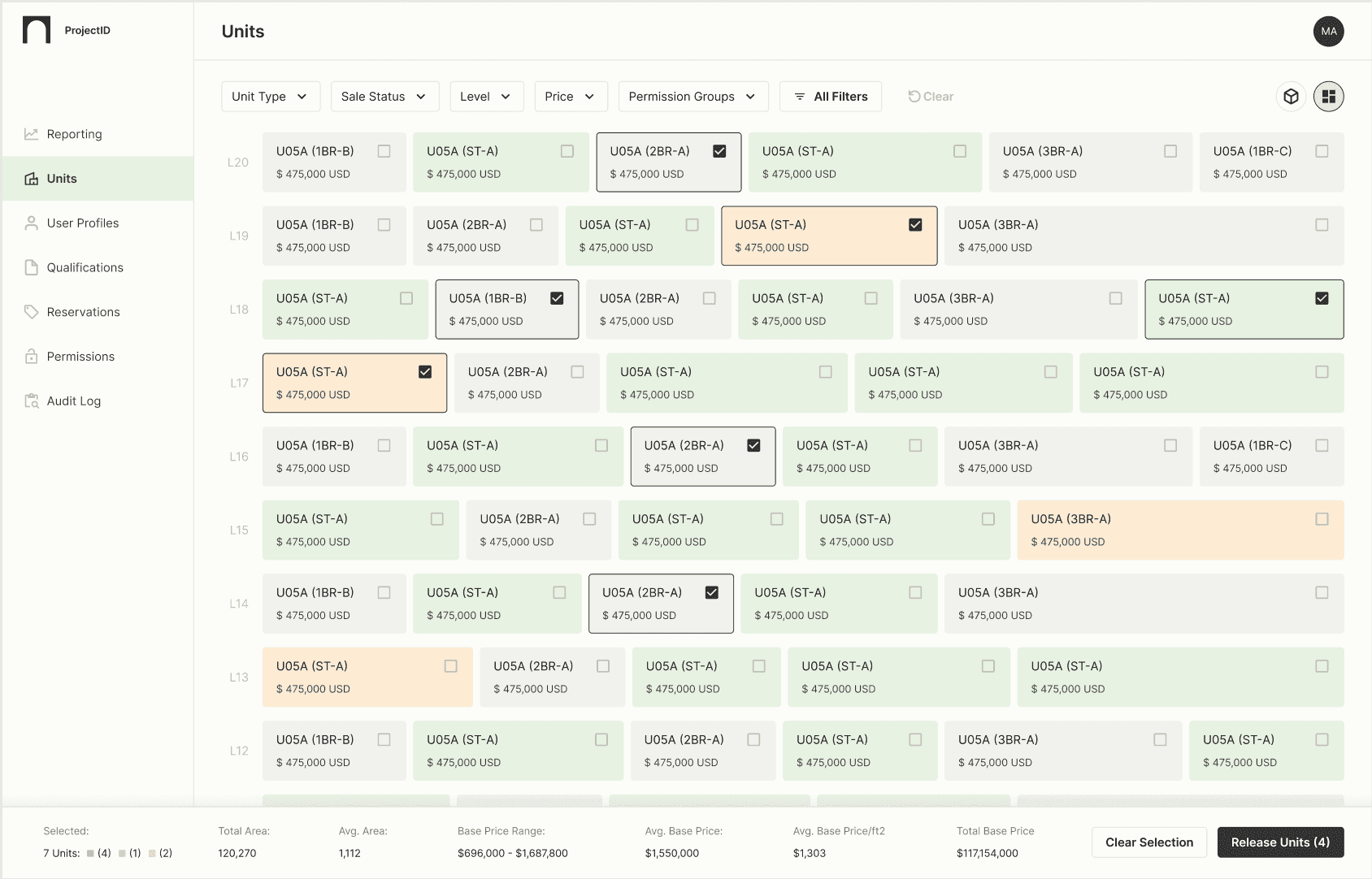
Task: Click the ProjectID logo icon
Action: (x=37, y=30)
